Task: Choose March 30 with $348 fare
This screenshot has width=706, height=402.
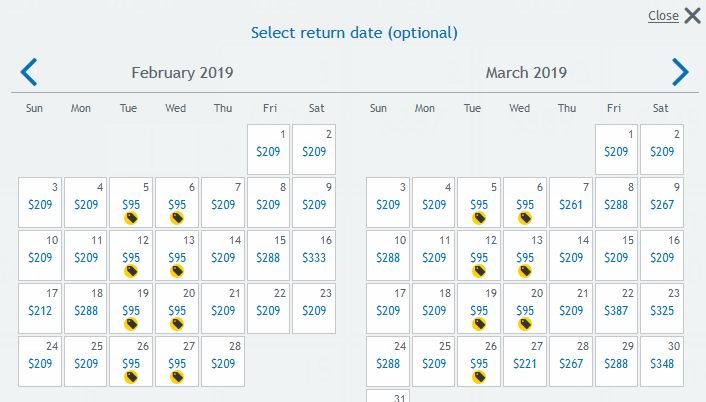Action: 662,361
